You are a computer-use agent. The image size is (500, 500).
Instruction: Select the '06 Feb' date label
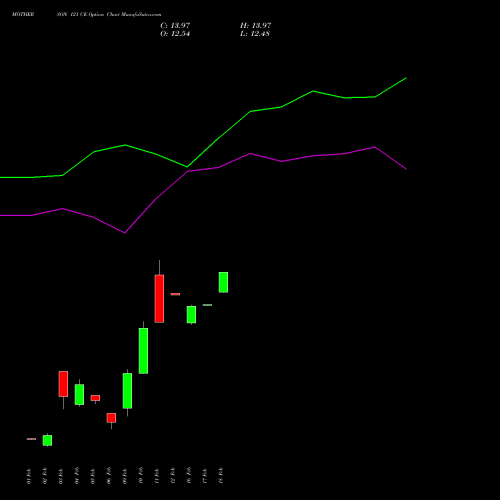pyautogui.click(x=109, y=476)
